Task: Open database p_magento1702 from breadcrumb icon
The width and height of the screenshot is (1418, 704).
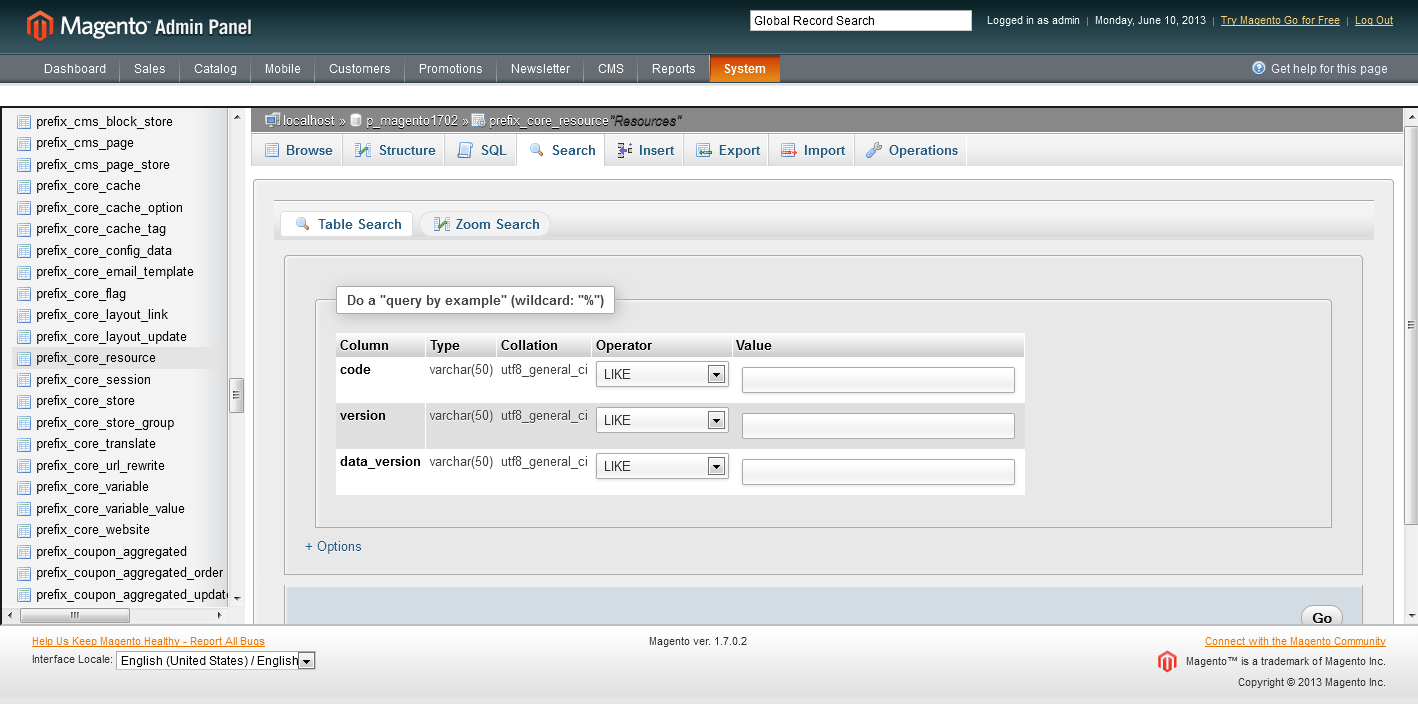Action: point(357,120)
